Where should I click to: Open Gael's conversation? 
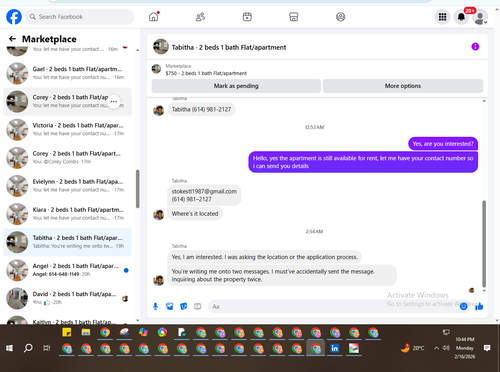coord(67,73)
